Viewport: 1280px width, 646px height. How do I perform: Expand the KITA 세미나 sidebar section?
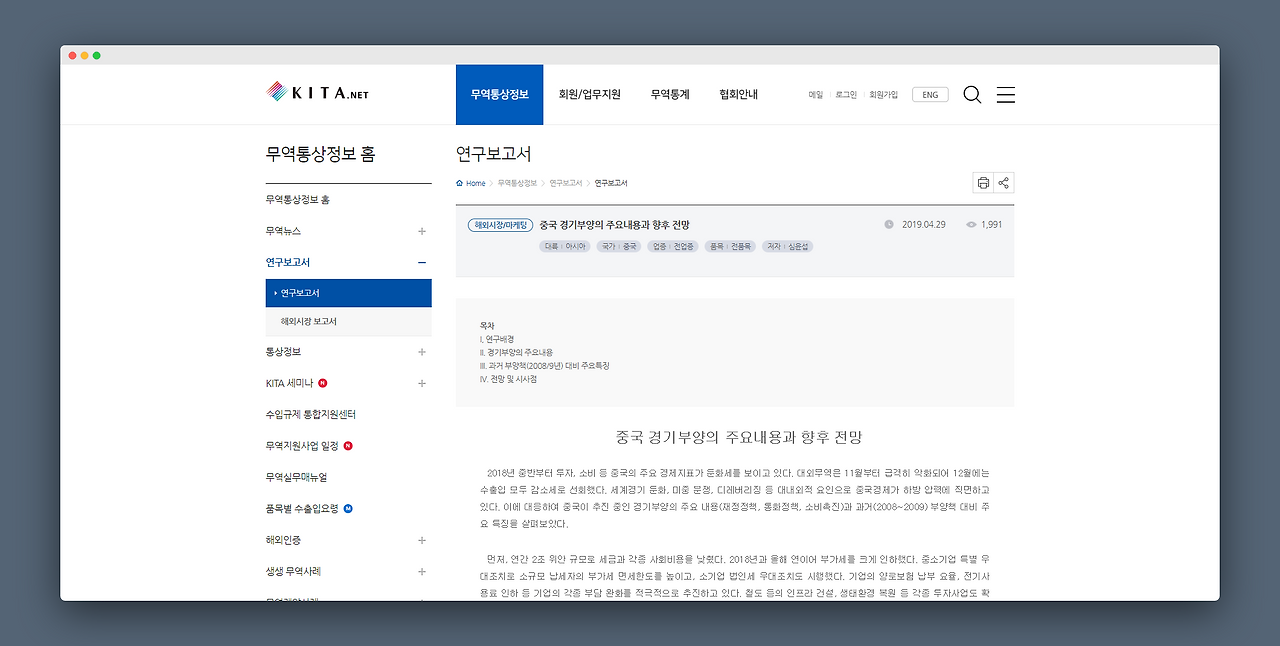[x=422, y=383]
